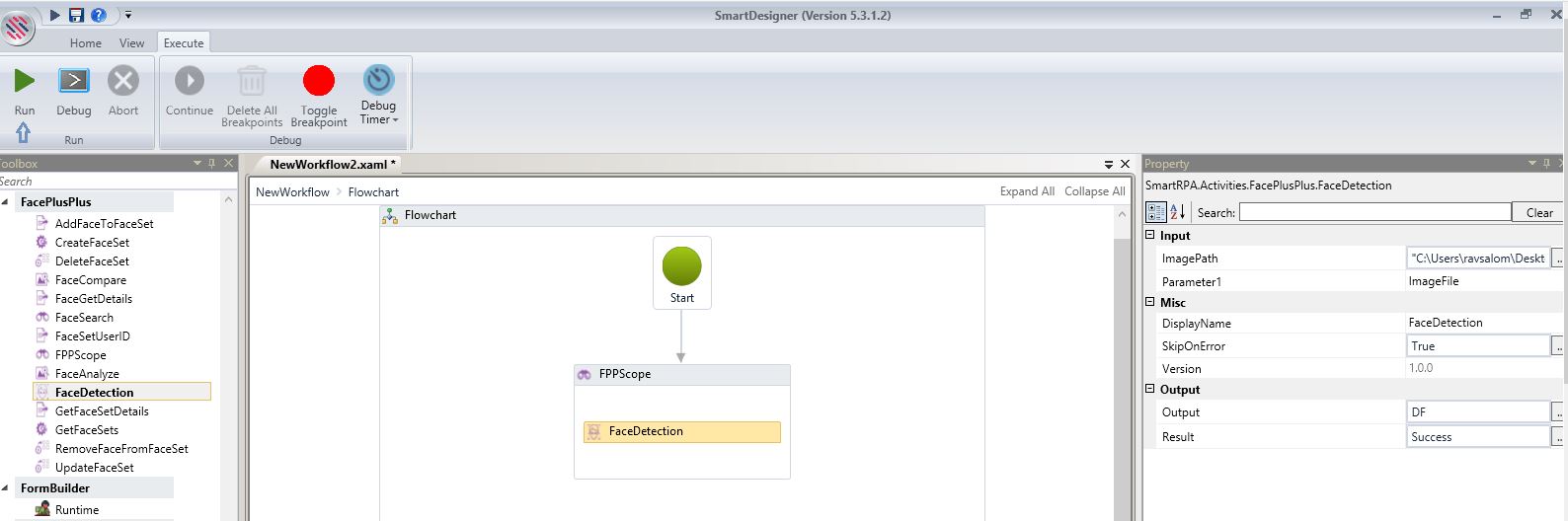Expand the FormBuilder toolbox category
The height and width of the screenshot is (521, 1568).
(6, 488)
